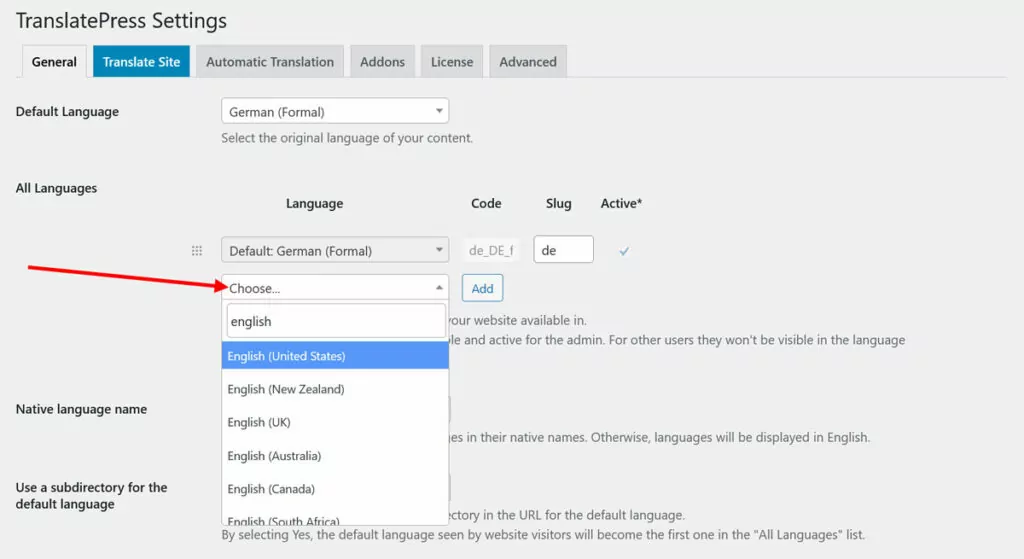
Task: Click the TranslatePress Settings heading
Action: coord(121,20)
